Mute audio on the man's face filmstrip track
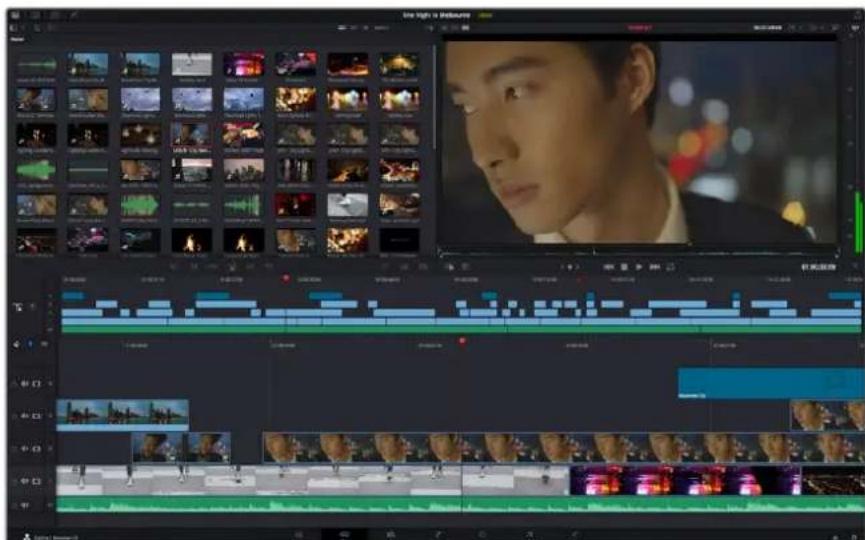865x540 pixels. click(25, 449)
